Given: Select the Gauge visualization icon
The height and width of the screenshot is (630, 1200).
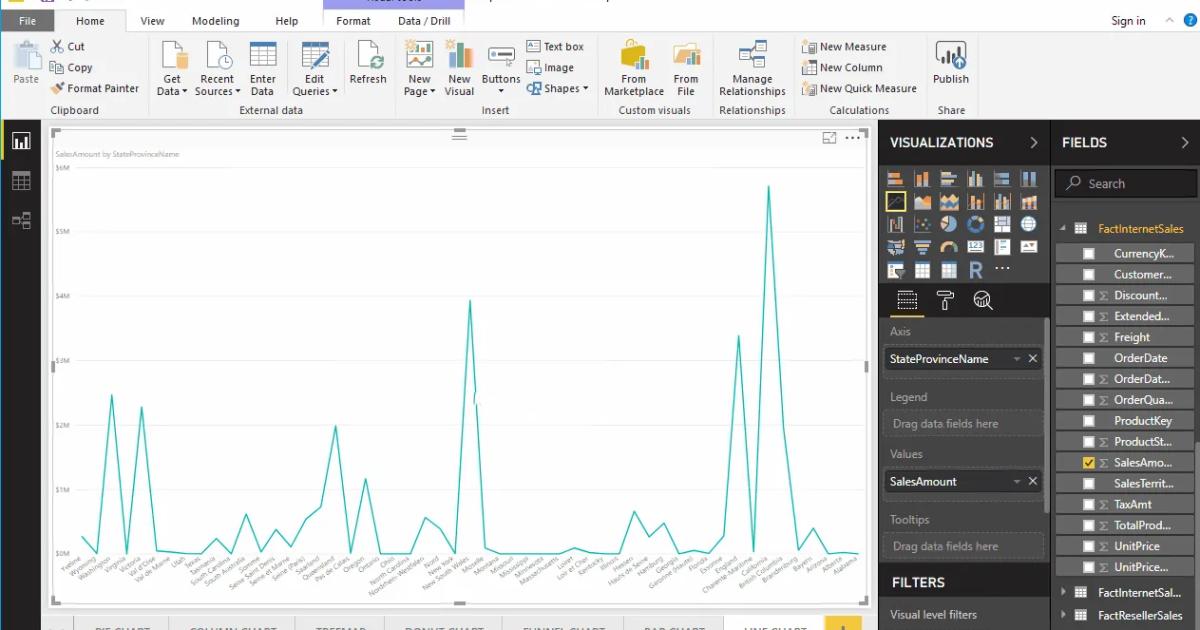Looking at the screenshot, I should 948,246.
